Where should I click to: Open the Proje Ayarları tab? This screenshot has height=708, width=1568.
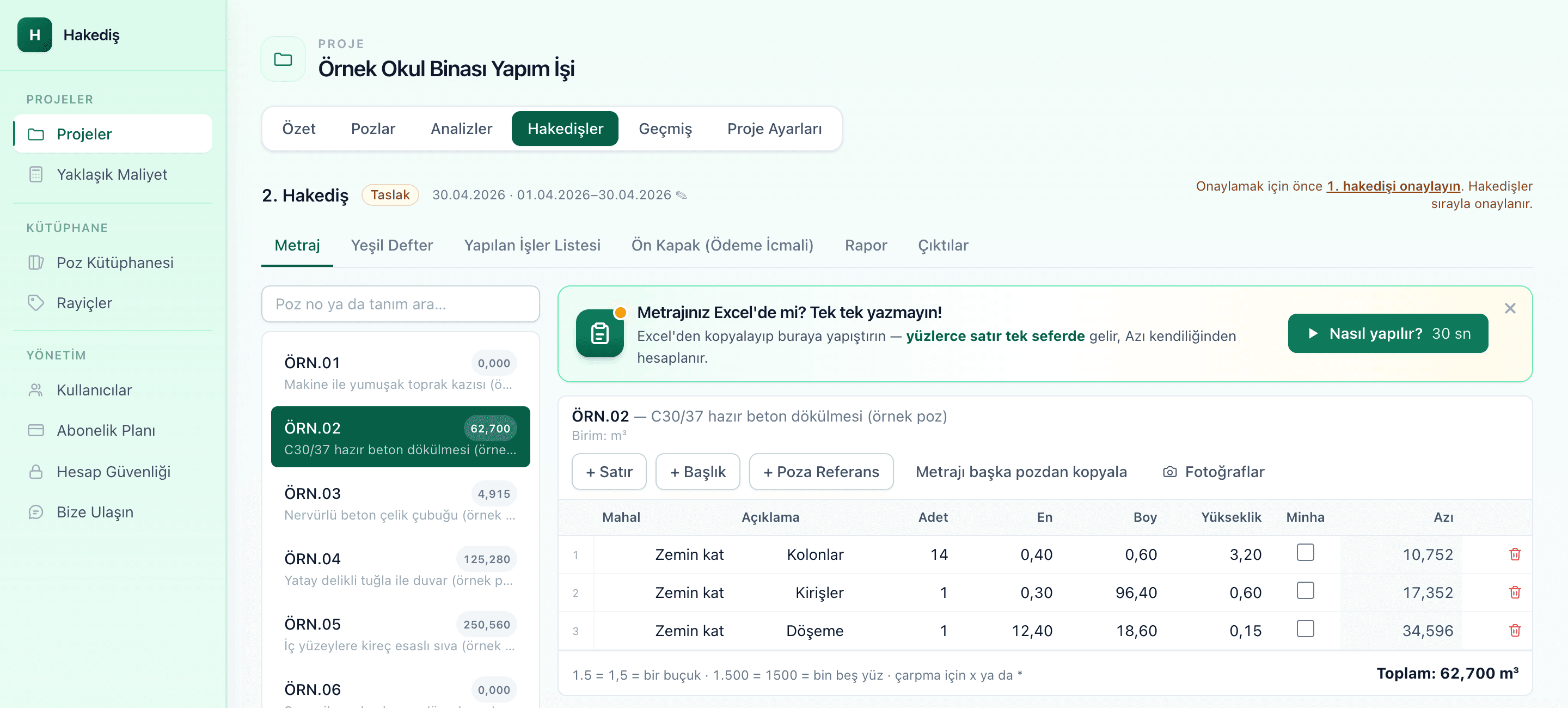774,129
